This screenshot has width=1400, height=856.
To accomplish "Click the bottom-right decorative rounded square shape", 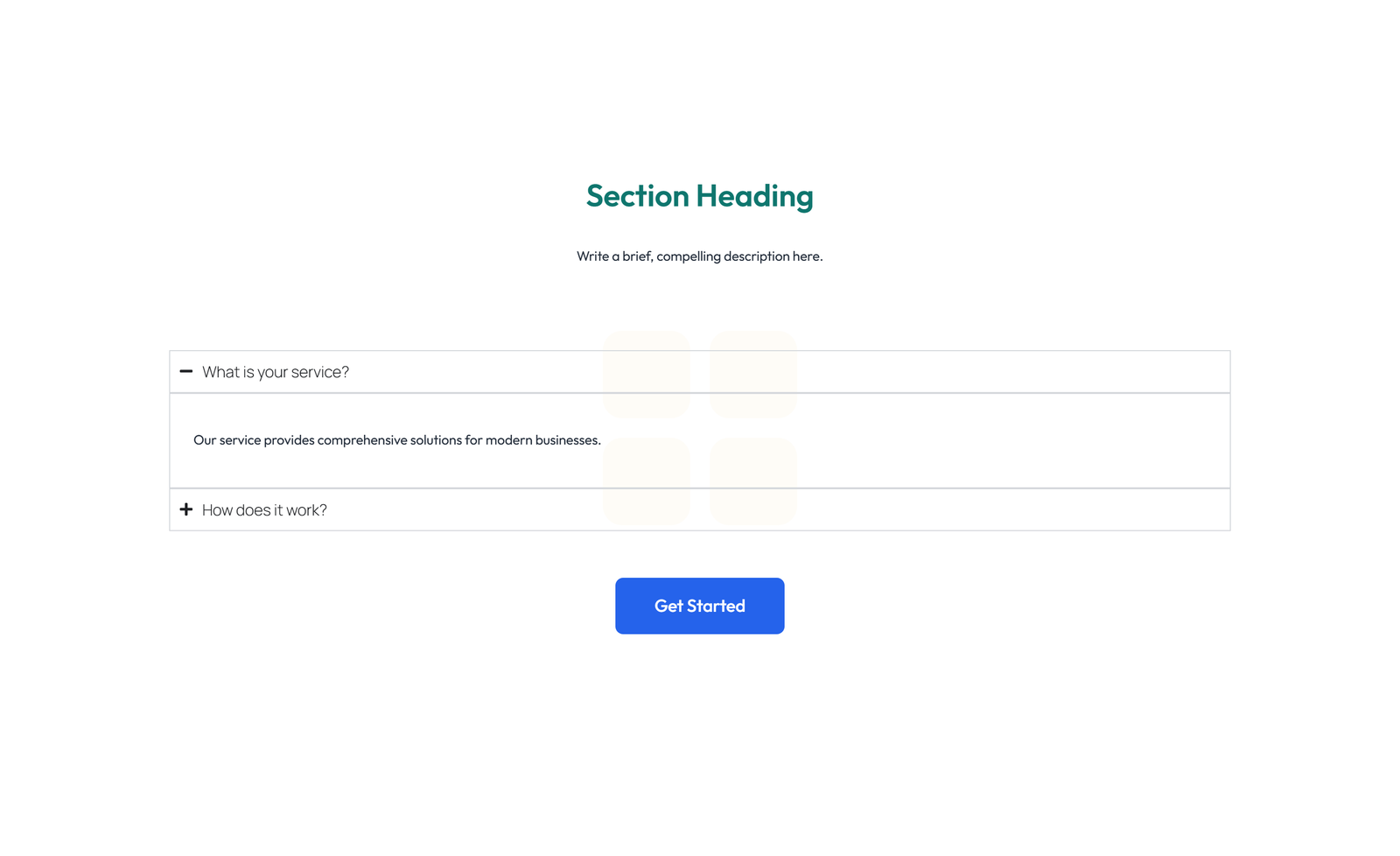I will (x=753, y=481).
